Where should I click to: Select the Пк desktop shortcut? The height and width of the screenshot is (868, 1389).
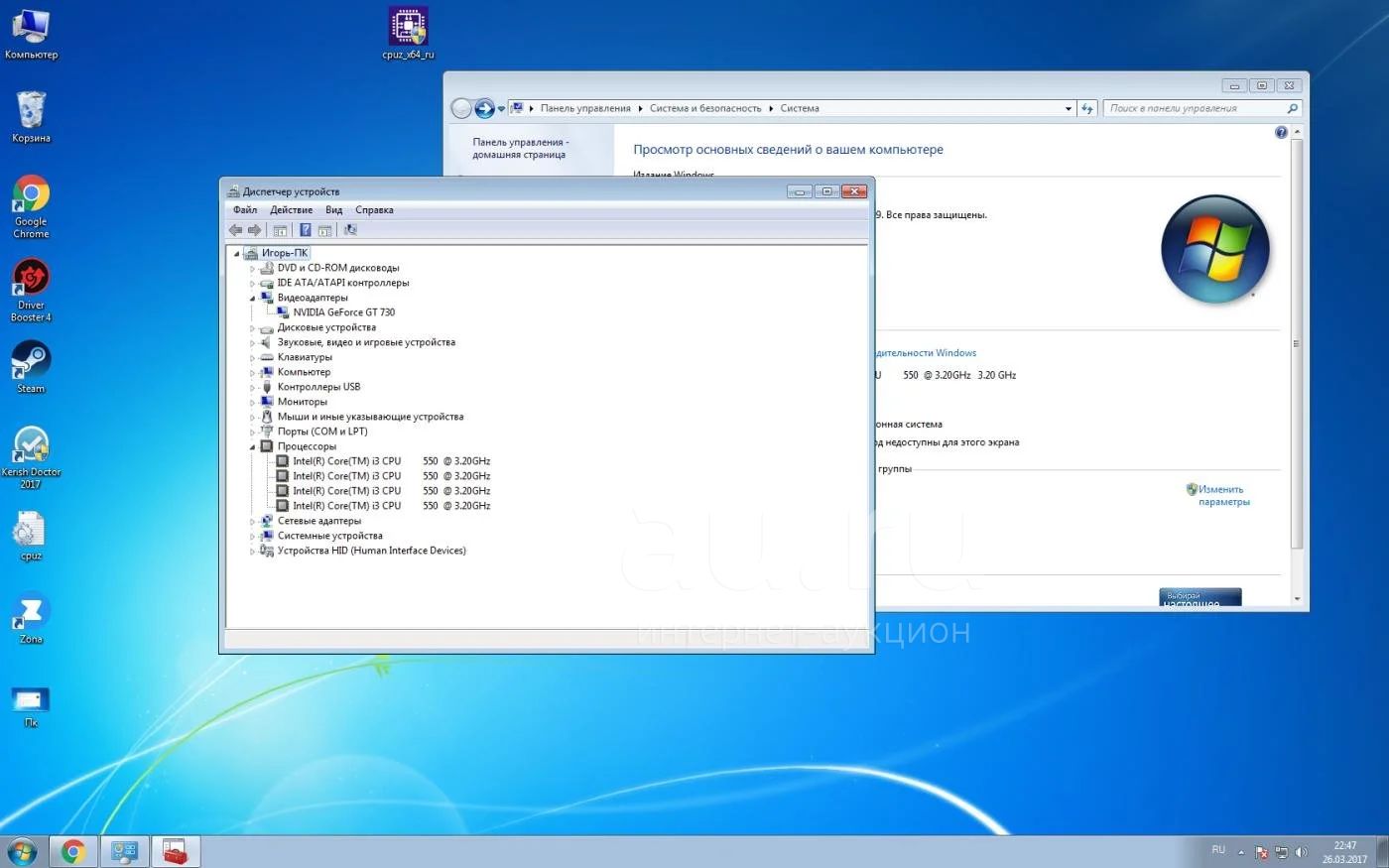coord(31,706)
